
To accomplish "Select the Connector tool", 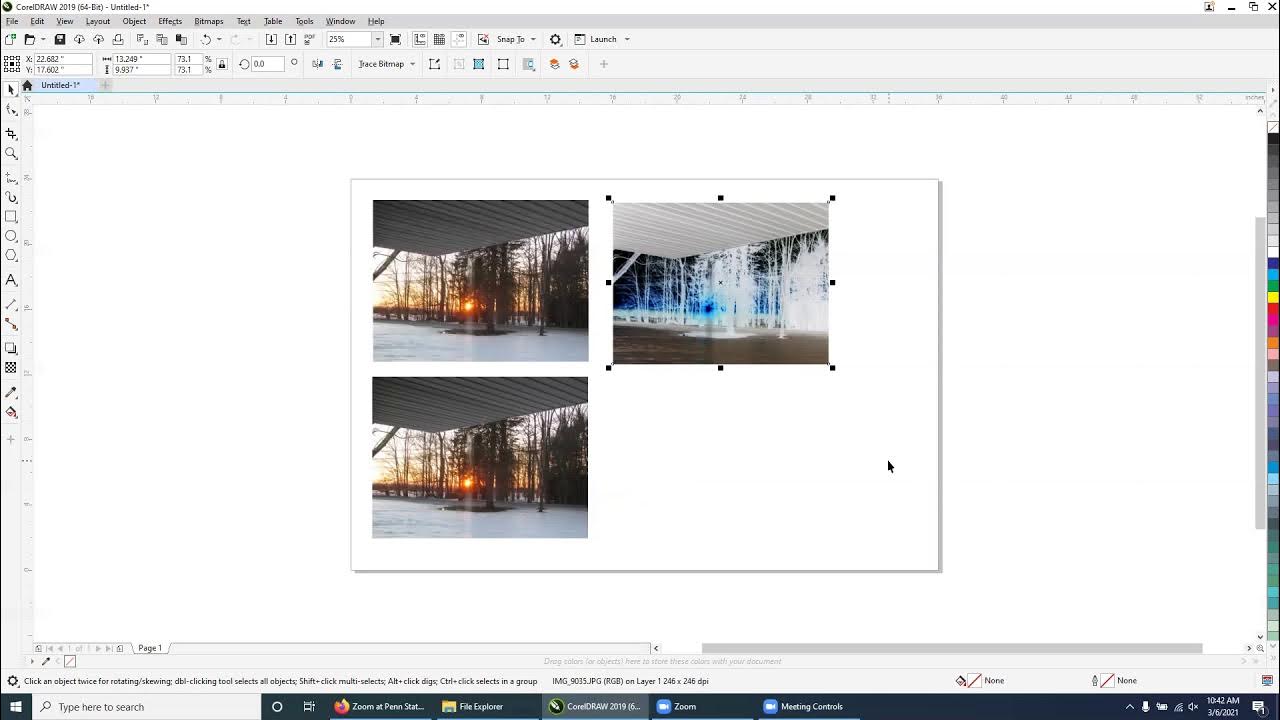I will (11, 324).
